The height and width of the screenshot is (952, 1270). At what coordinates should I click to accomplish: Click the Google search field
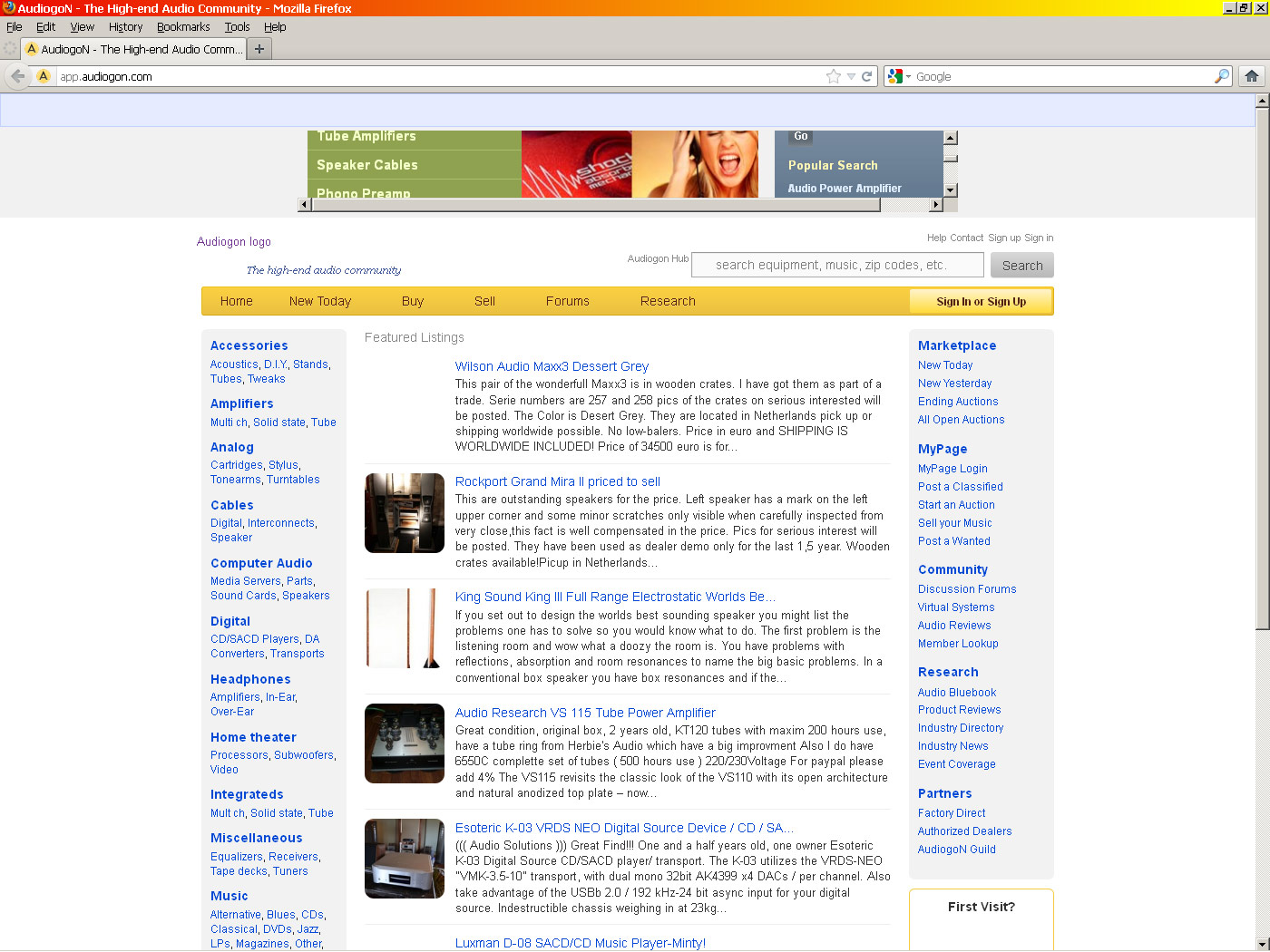1063,76
